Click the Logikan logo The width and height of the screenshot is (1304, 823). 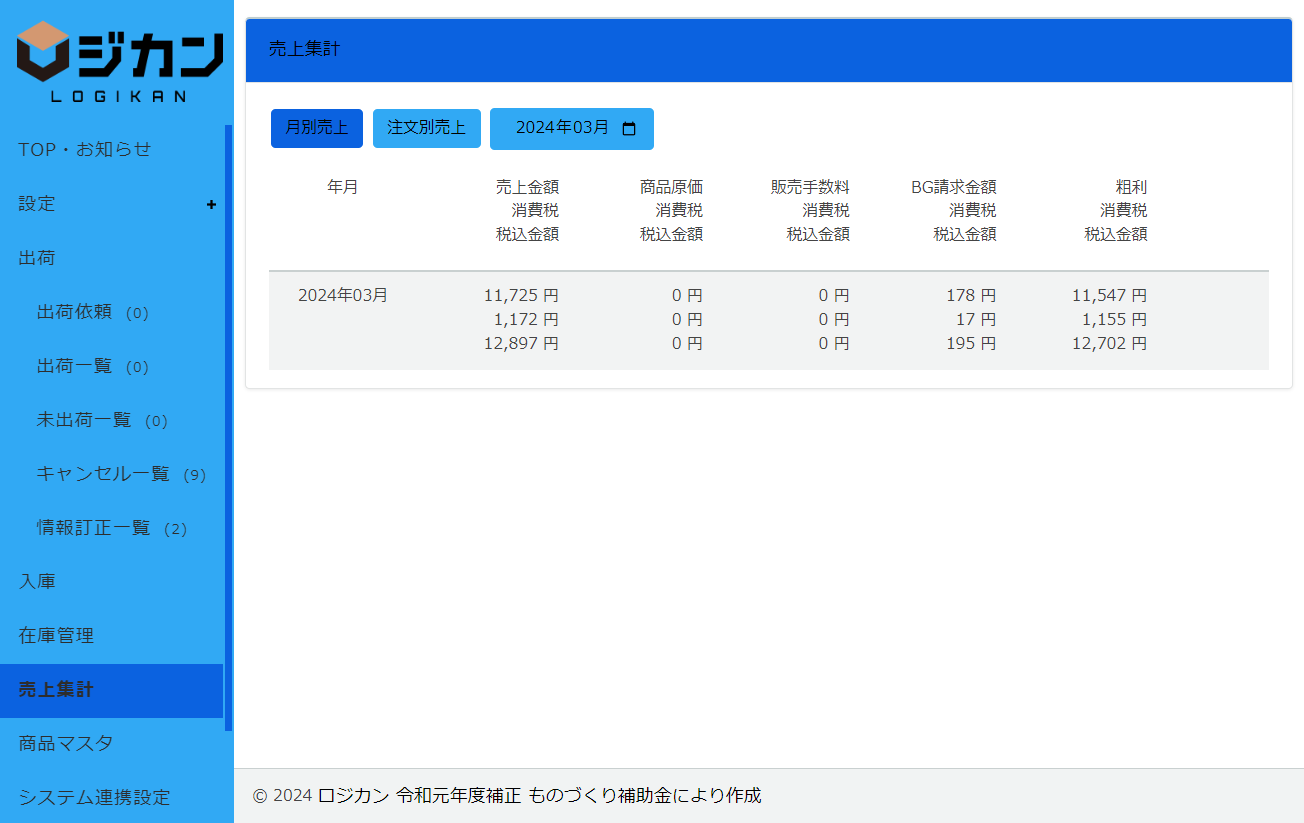pos(118,61)
